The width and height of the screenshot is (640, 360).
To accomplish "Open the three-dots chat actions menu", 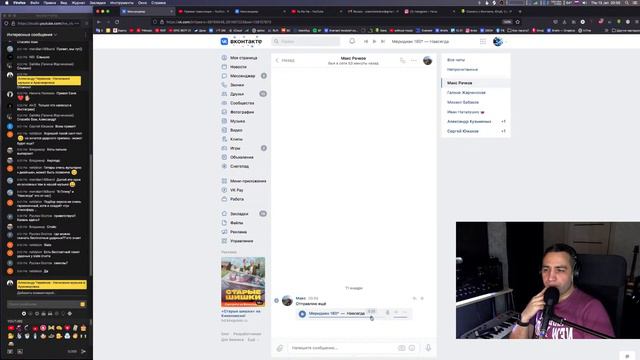I will click(x=414, y=60).
